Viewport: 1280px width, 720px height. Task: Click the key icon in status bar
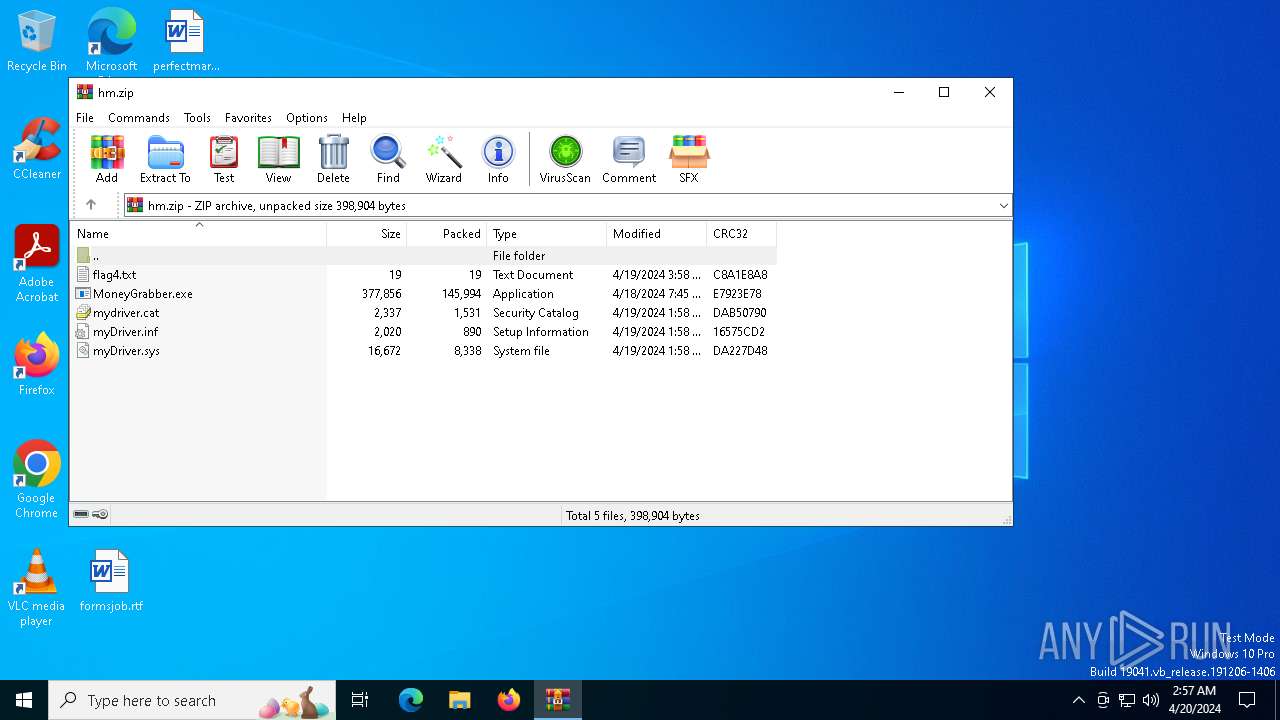[x=100, y=514]
